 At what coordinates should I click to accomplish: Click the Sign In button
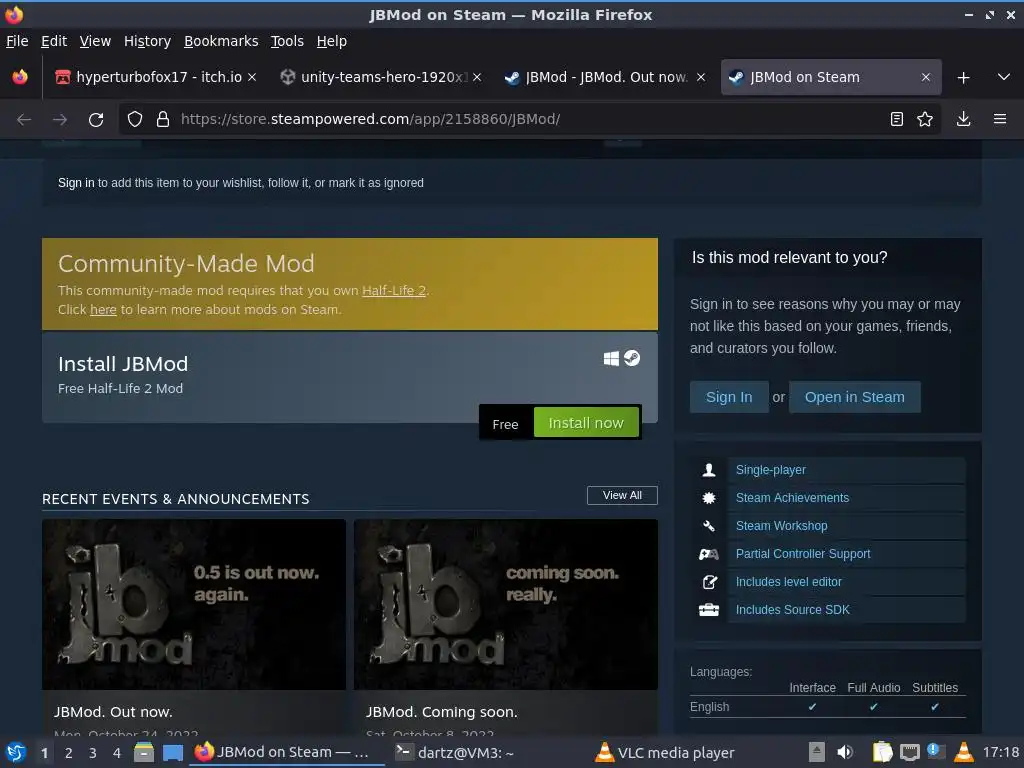coord(729,397)
